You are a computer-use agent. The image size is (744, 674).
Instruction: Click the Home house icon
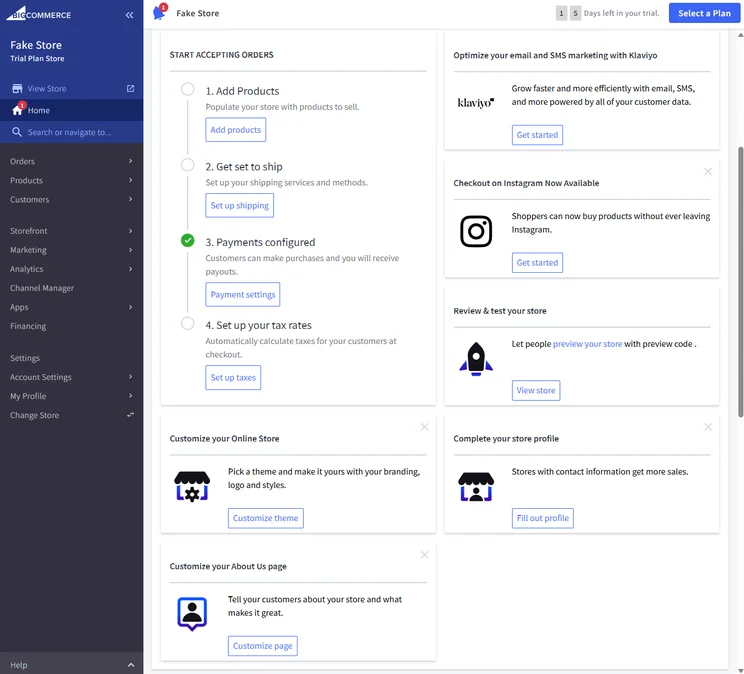point(18,110)
